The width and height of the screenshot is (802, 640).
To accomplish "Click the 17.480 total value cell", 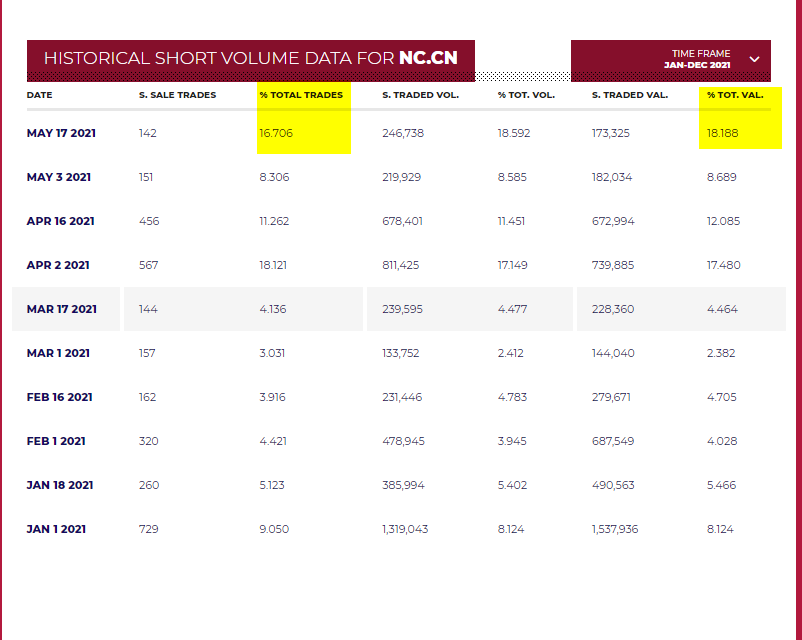I will tap(724, 265).
